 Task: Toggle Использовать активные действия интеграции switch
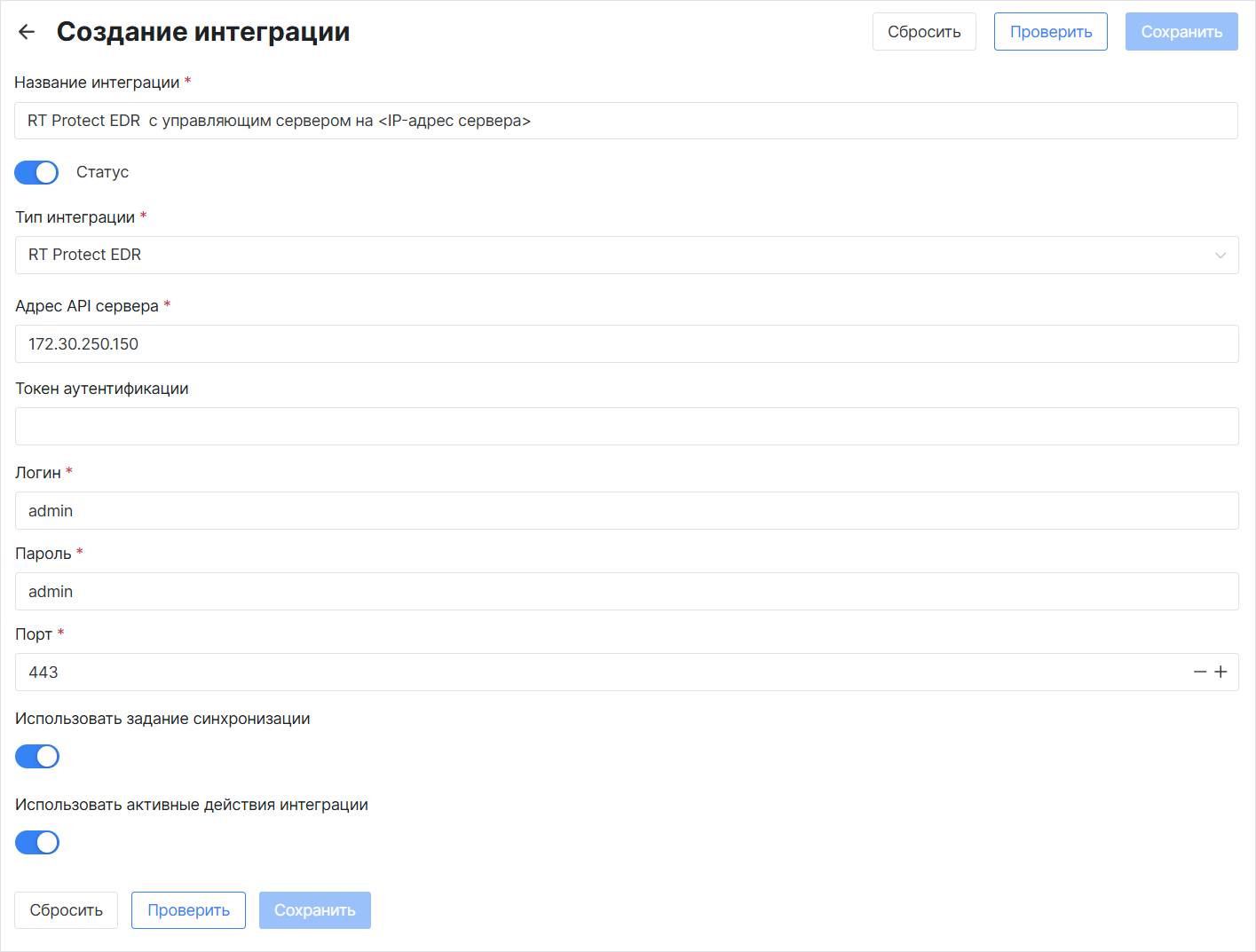coord(37,843)
